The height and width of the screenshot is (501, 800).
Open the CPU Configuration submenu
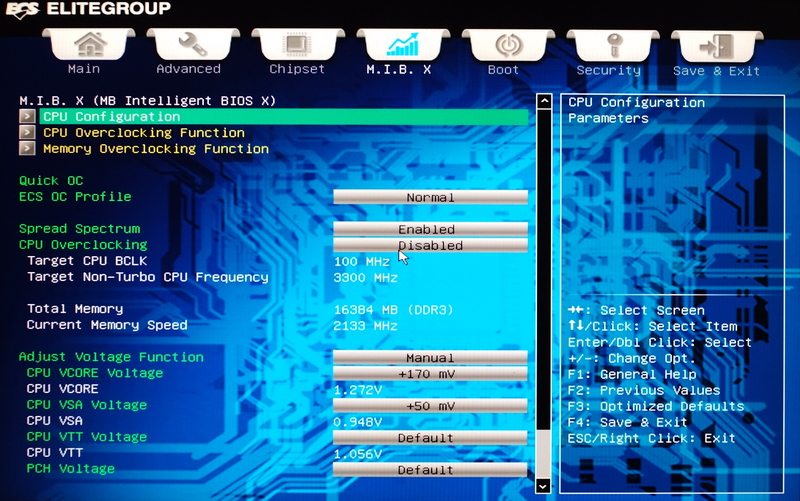coord(284,116)
